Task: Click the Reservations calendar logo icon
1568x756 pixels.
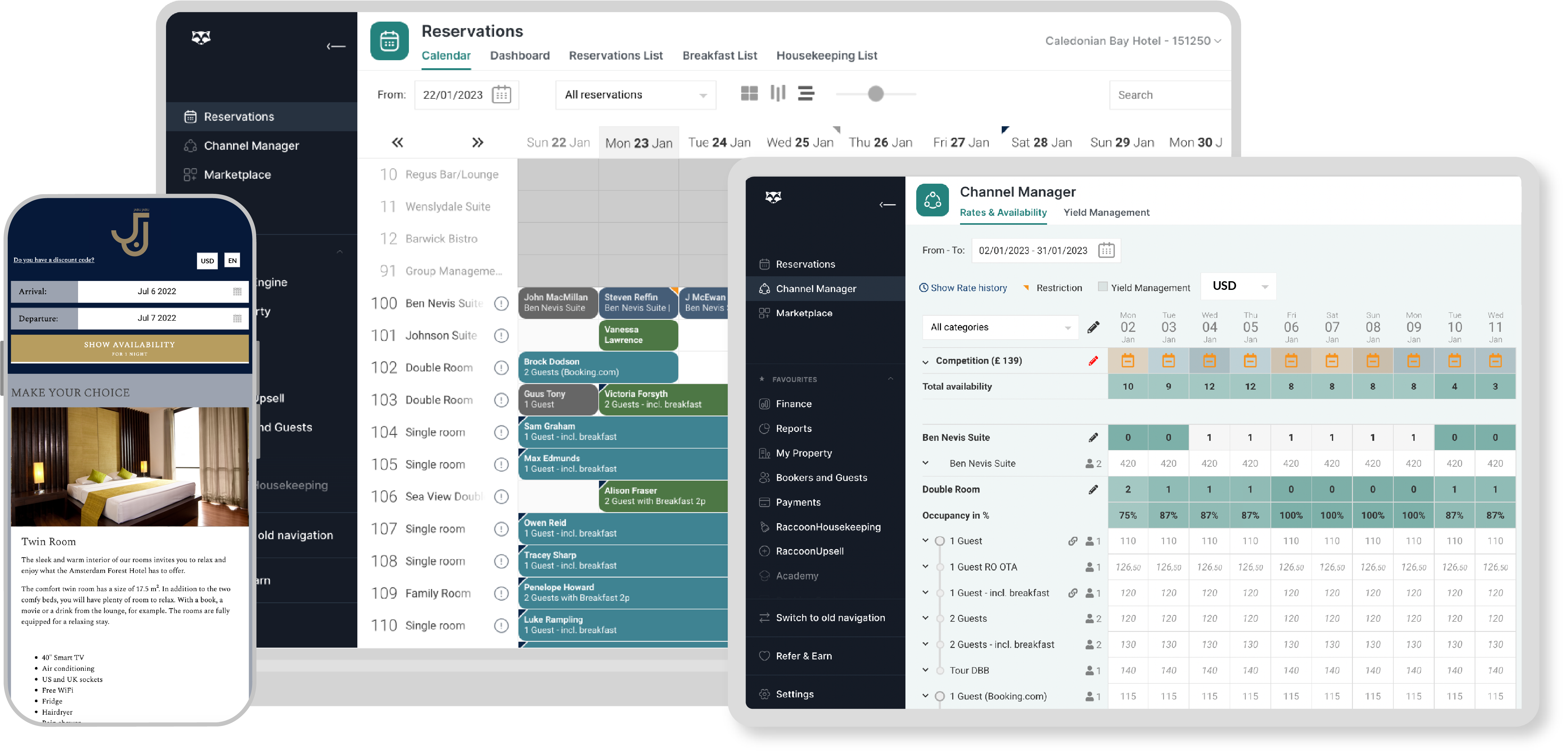Action: [x=389, y=41]
